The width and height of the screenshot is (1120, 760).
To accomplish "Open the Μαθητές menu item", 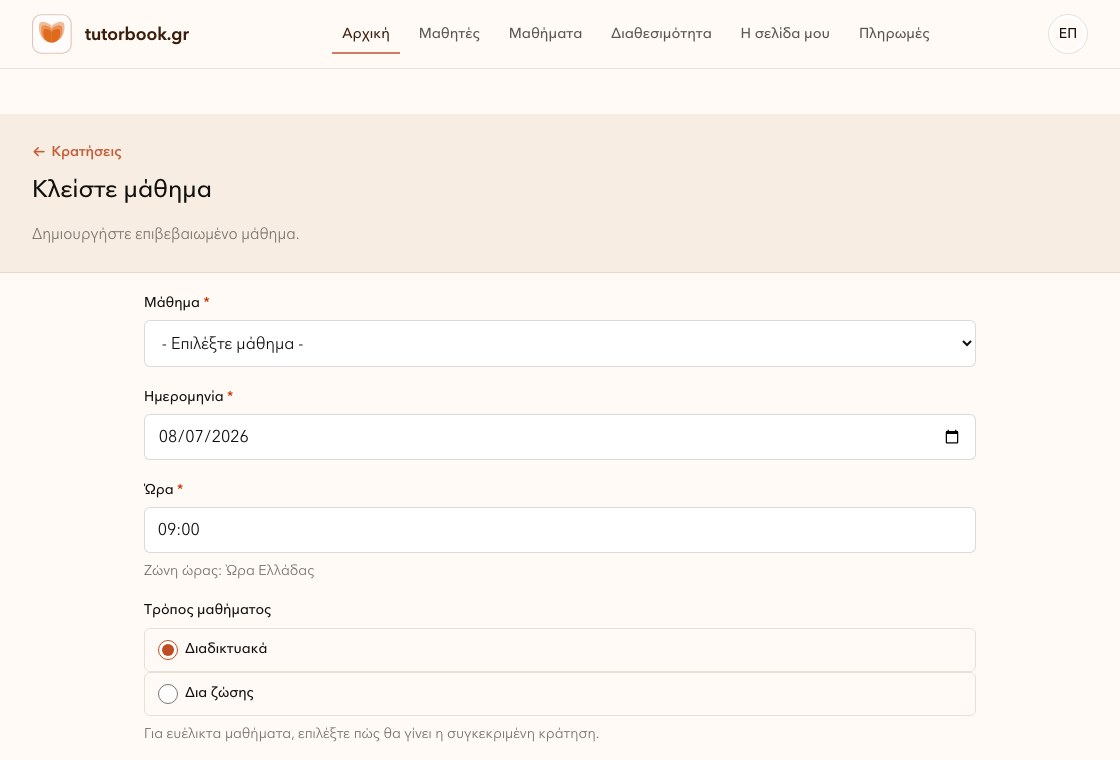I will (449, 34).
